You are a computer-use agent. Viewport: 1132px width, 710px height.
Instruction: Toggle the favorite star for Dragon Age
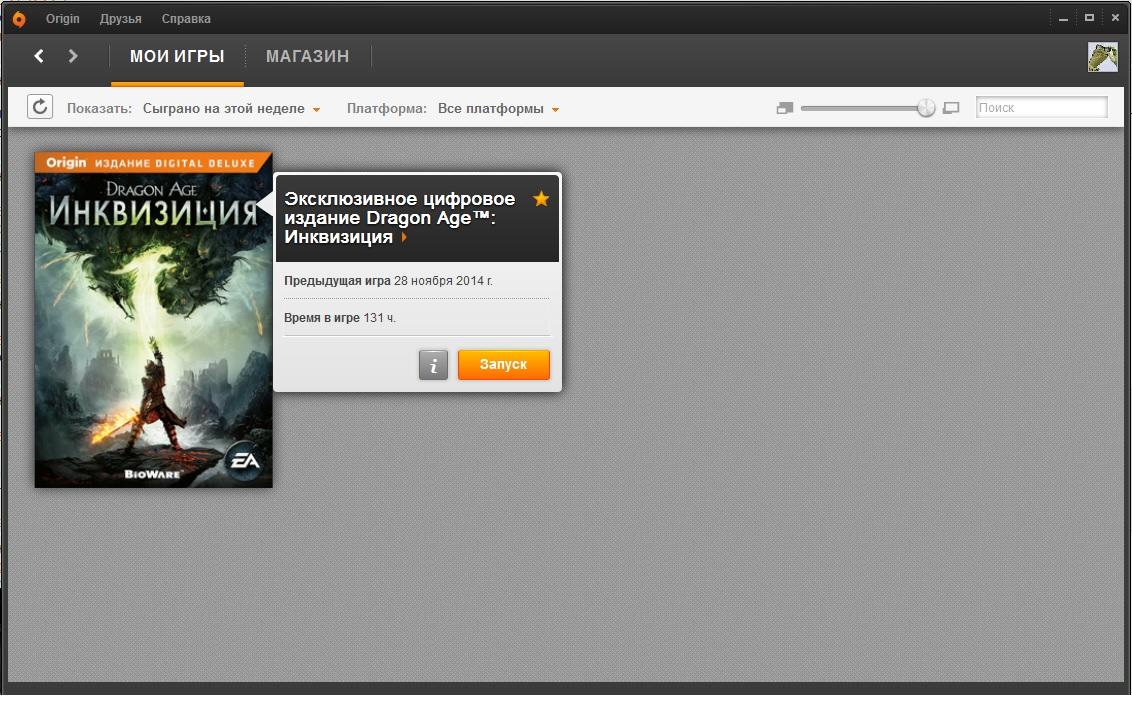click(541, 199)
